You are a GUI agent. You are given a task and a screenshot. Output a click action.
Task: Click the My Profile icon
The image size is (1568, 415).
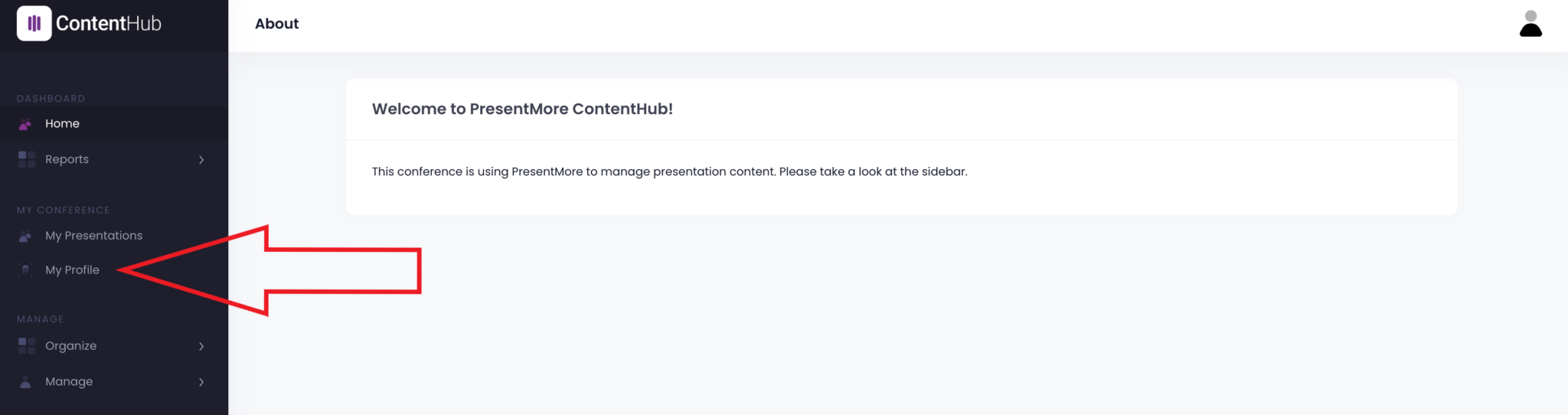click(x=26, y=270)
